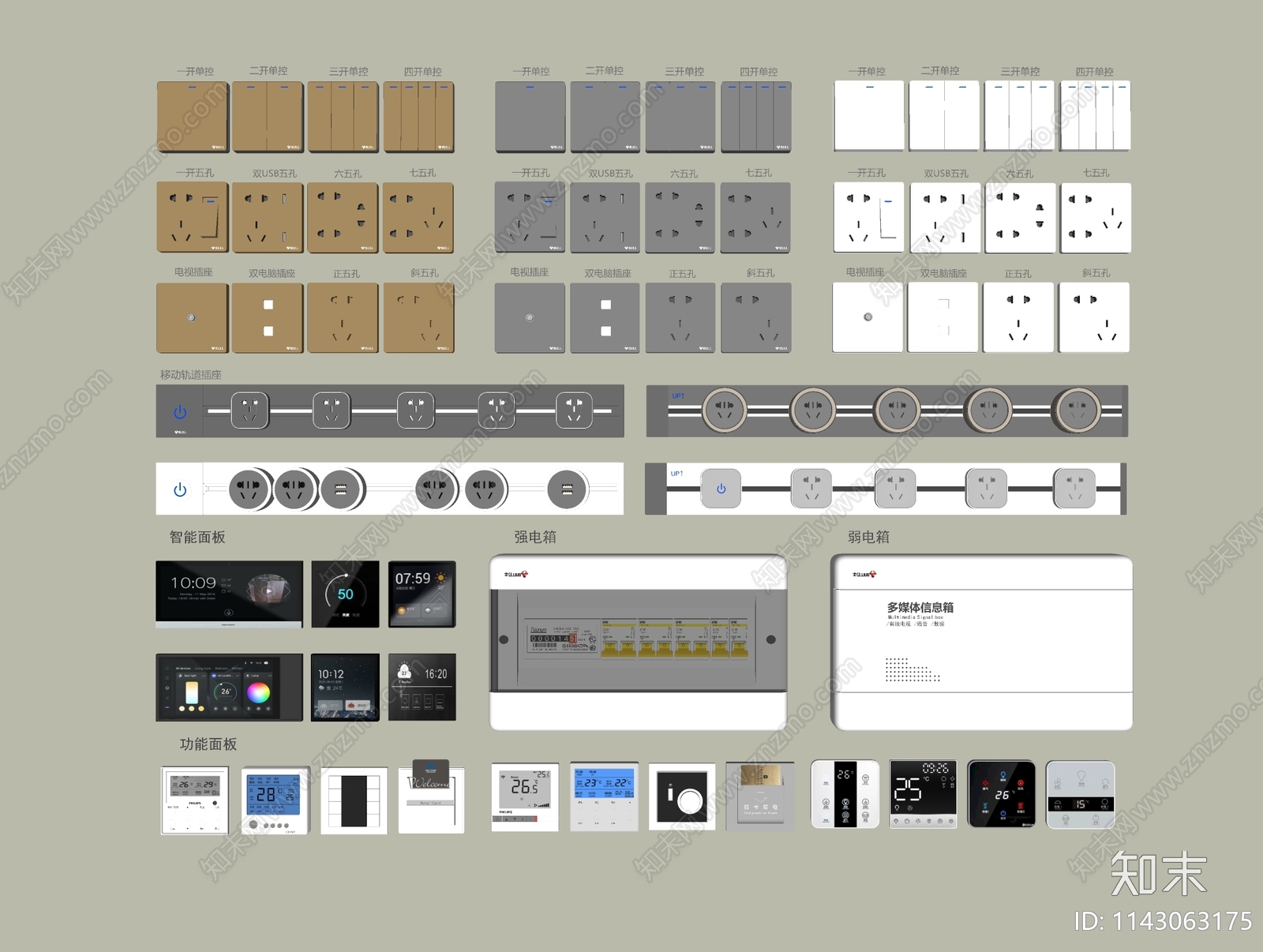Click the first round socket on the white track

[x=250, y=489]
